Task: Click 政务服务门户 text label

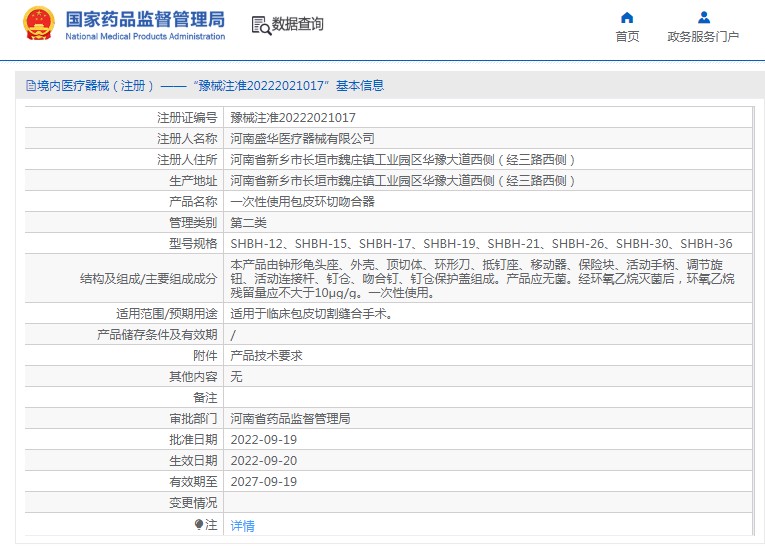Action: 703,37
